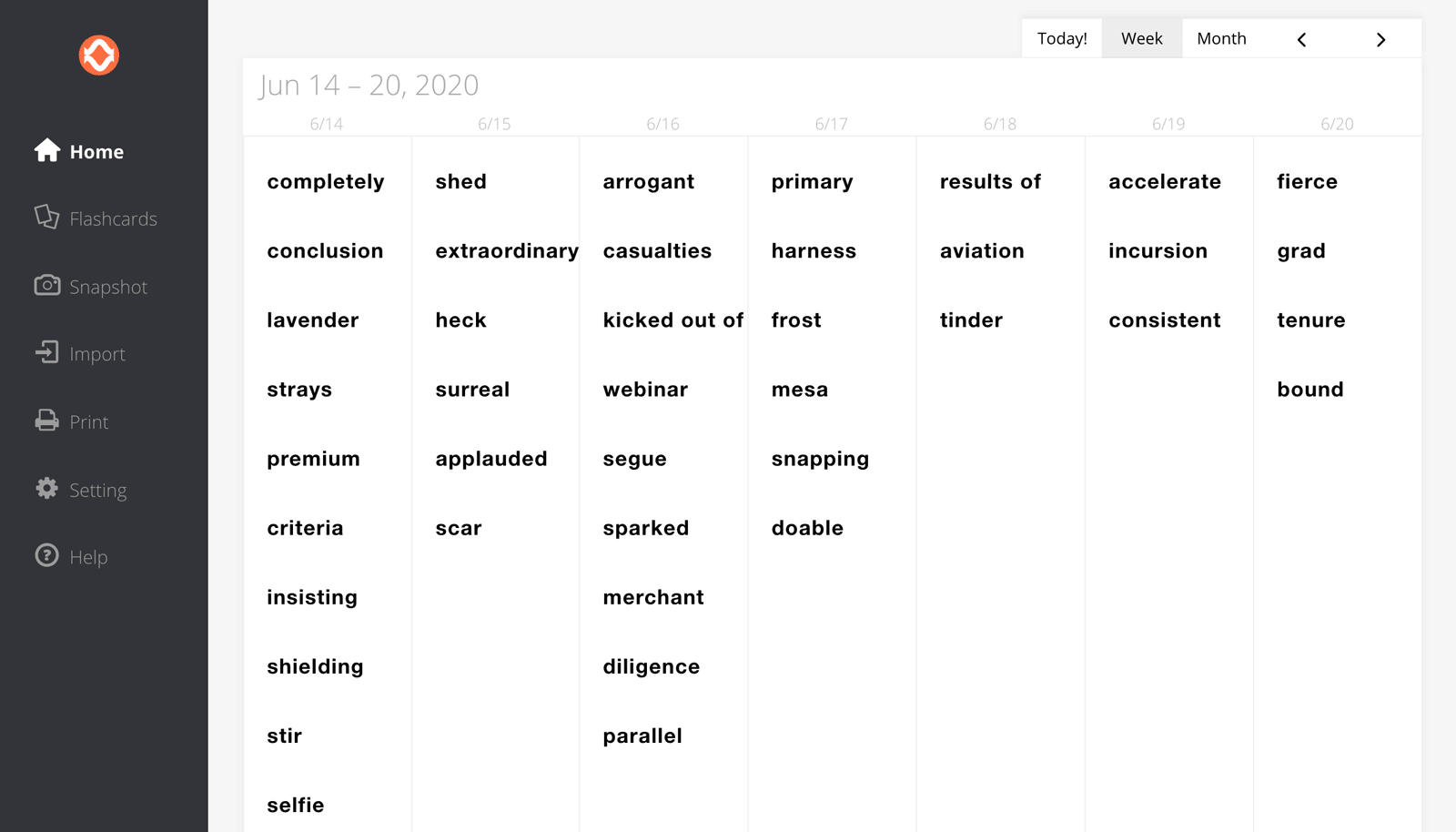Click the orange app logo

point(99,56)
